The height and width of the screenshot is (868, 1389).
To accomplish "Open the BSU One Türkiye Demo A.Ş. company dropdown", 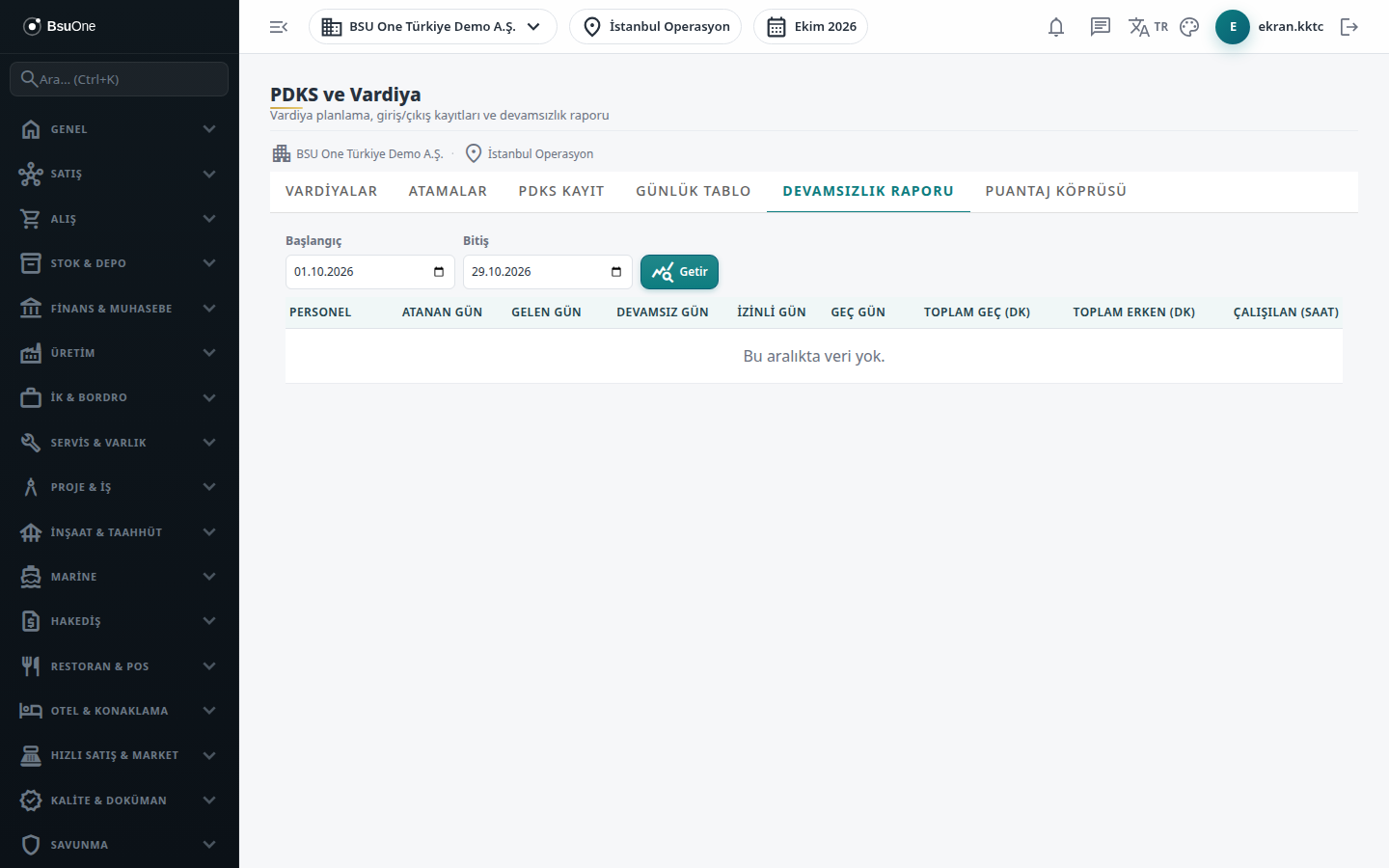I will (x=433, y=27).
